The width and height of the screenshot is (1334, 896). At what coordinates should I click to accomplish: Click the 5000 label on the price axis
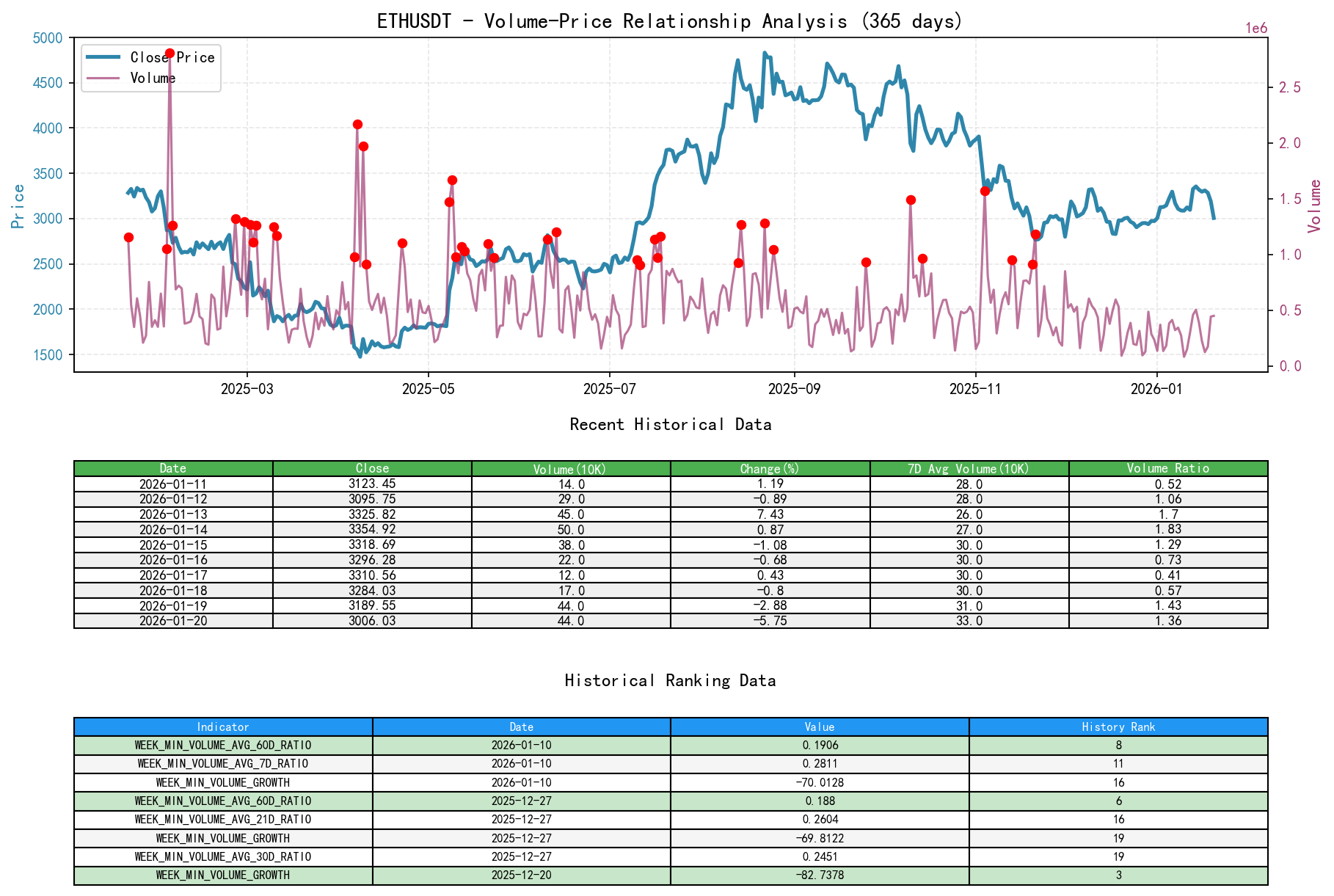[47, 37]
